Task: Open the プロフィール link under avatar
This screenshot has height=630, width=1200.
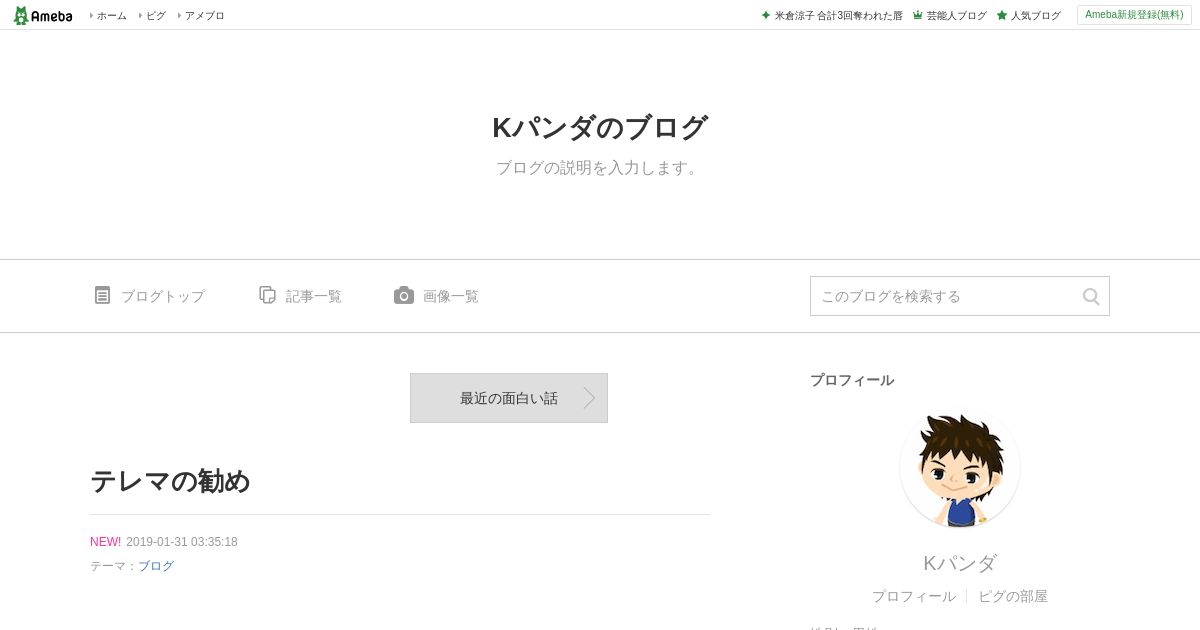Action: click(913, 596)
